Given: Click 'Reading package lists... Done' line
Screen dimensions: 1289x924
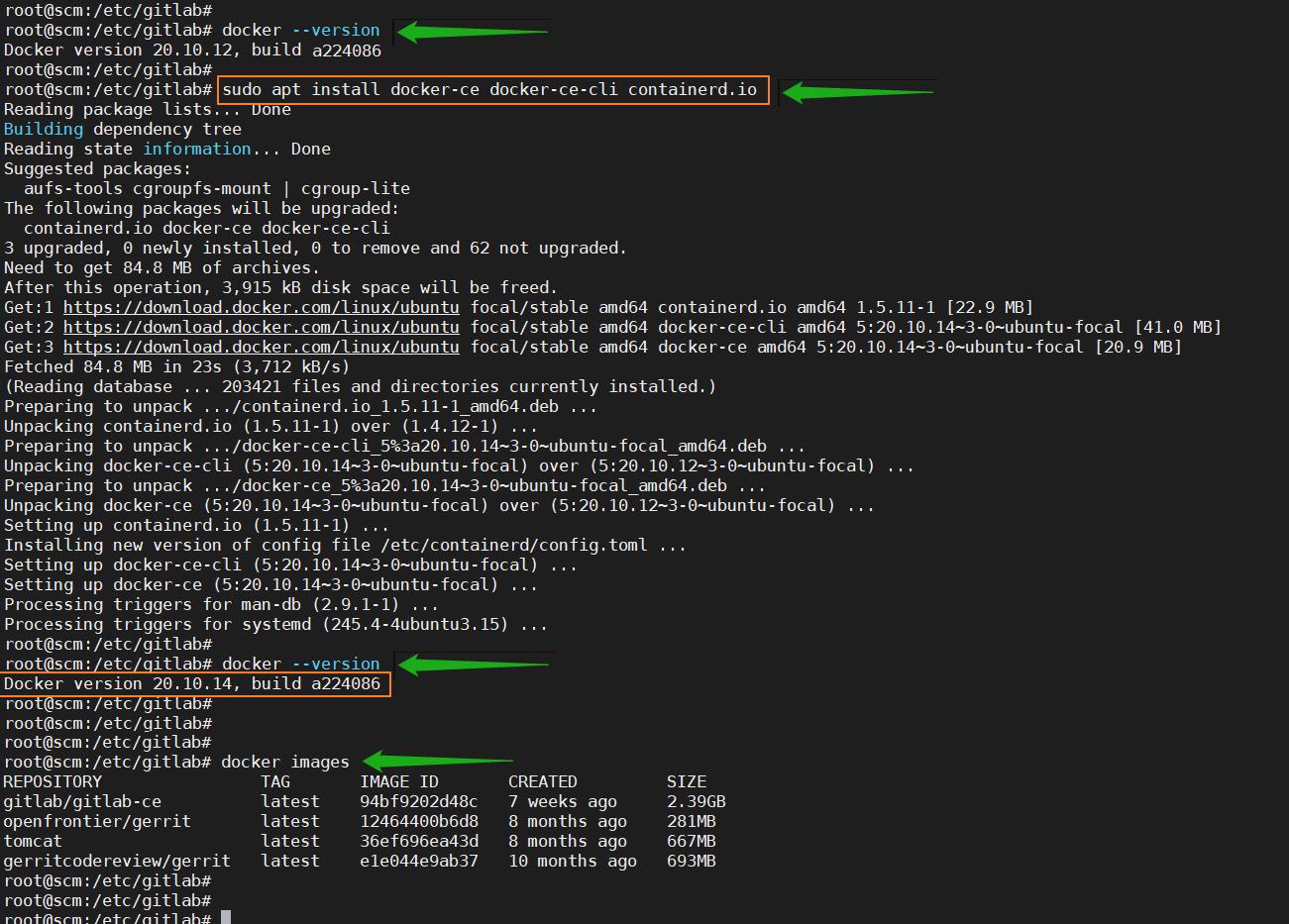Looking at the screenshot, I should click(148, 109).
